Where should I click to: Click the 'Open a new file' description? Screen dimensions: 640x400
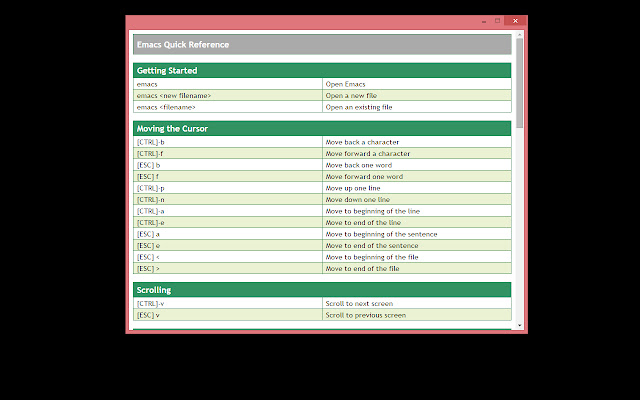[351, 96]
